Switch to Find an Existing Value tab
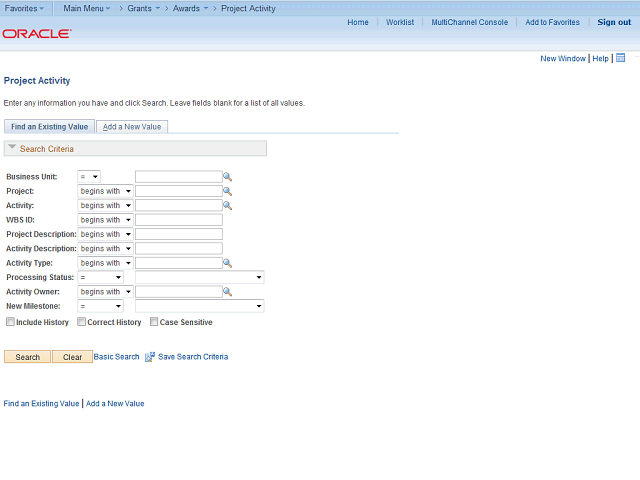640x480 pixels. (49, 127)
